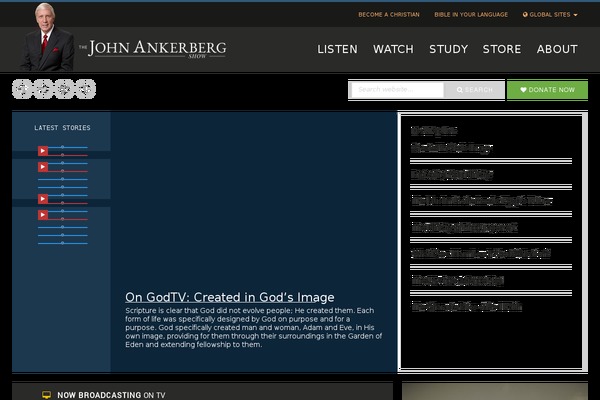Click the third gray circular social icon

[x=64, y=89]
